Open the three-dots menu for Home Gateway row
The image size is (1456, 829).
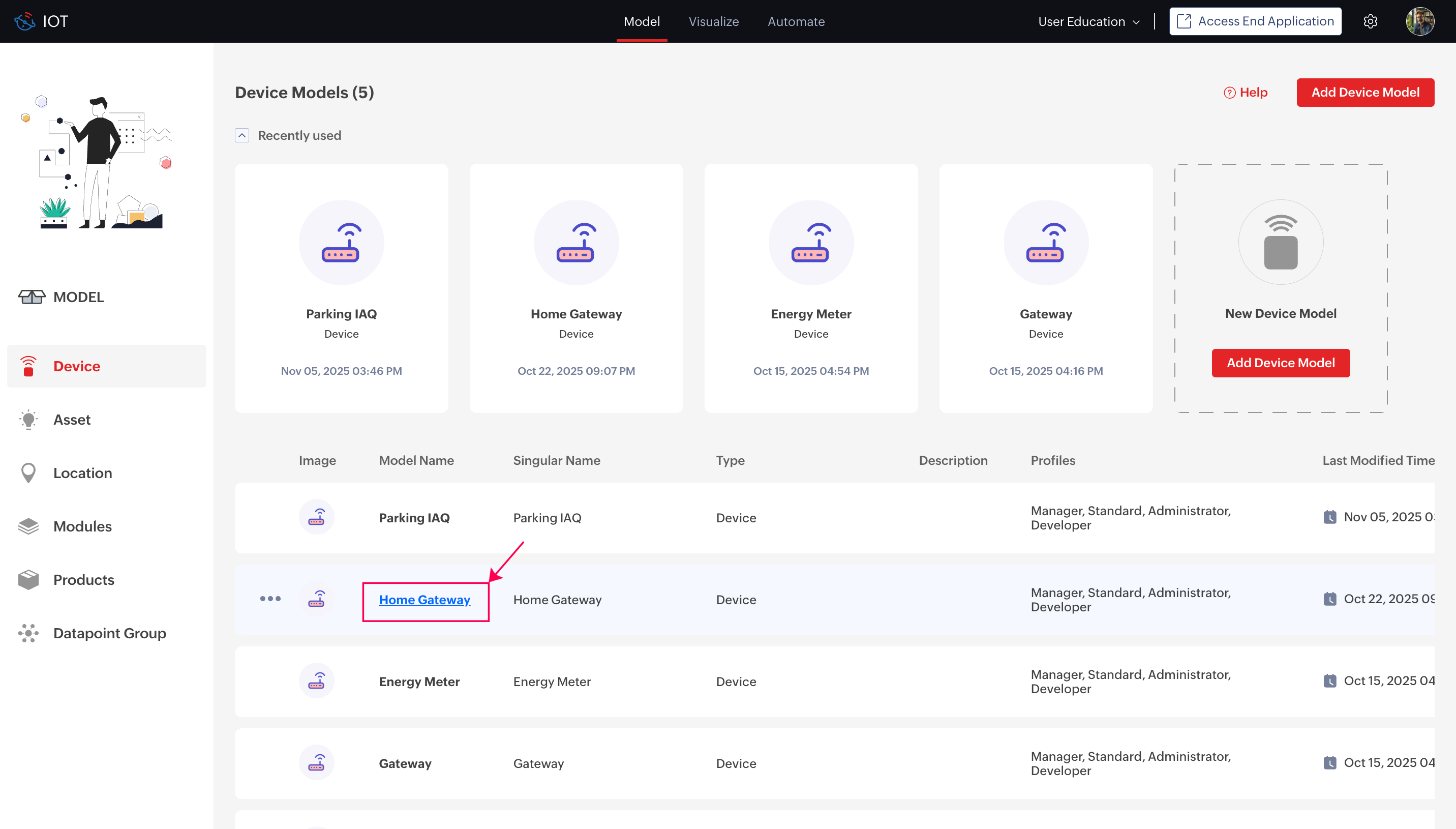point(270,599)
